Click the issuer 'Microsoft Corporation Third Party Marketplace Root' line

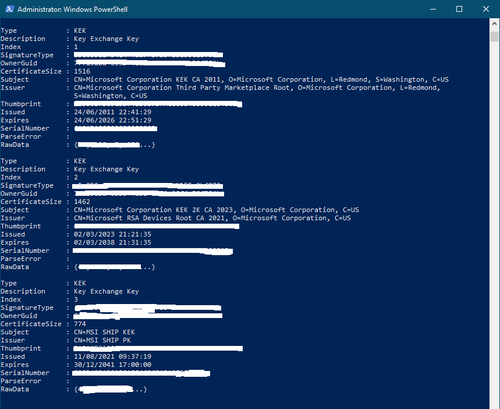(x=257, y=88)
